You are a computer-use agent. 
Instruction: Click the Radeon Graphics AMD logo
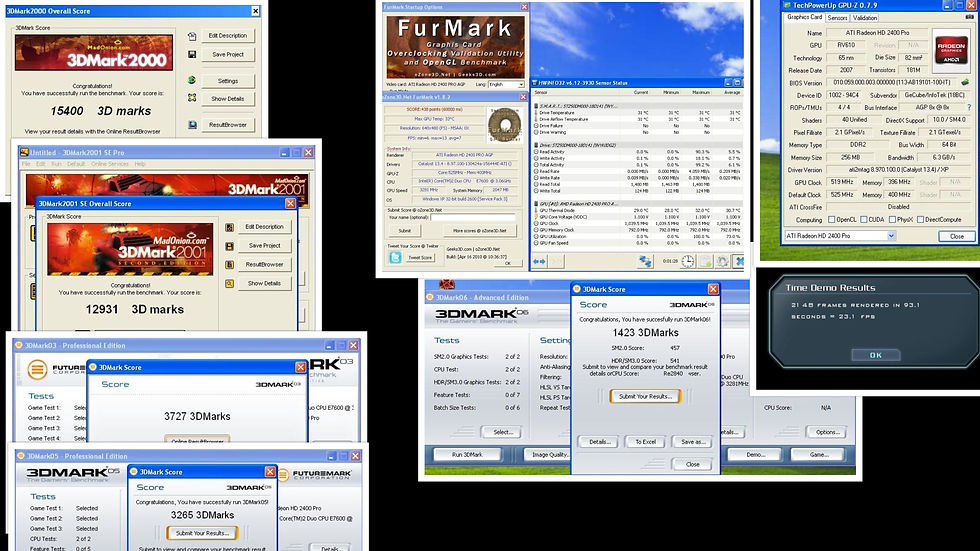(951, 49)
